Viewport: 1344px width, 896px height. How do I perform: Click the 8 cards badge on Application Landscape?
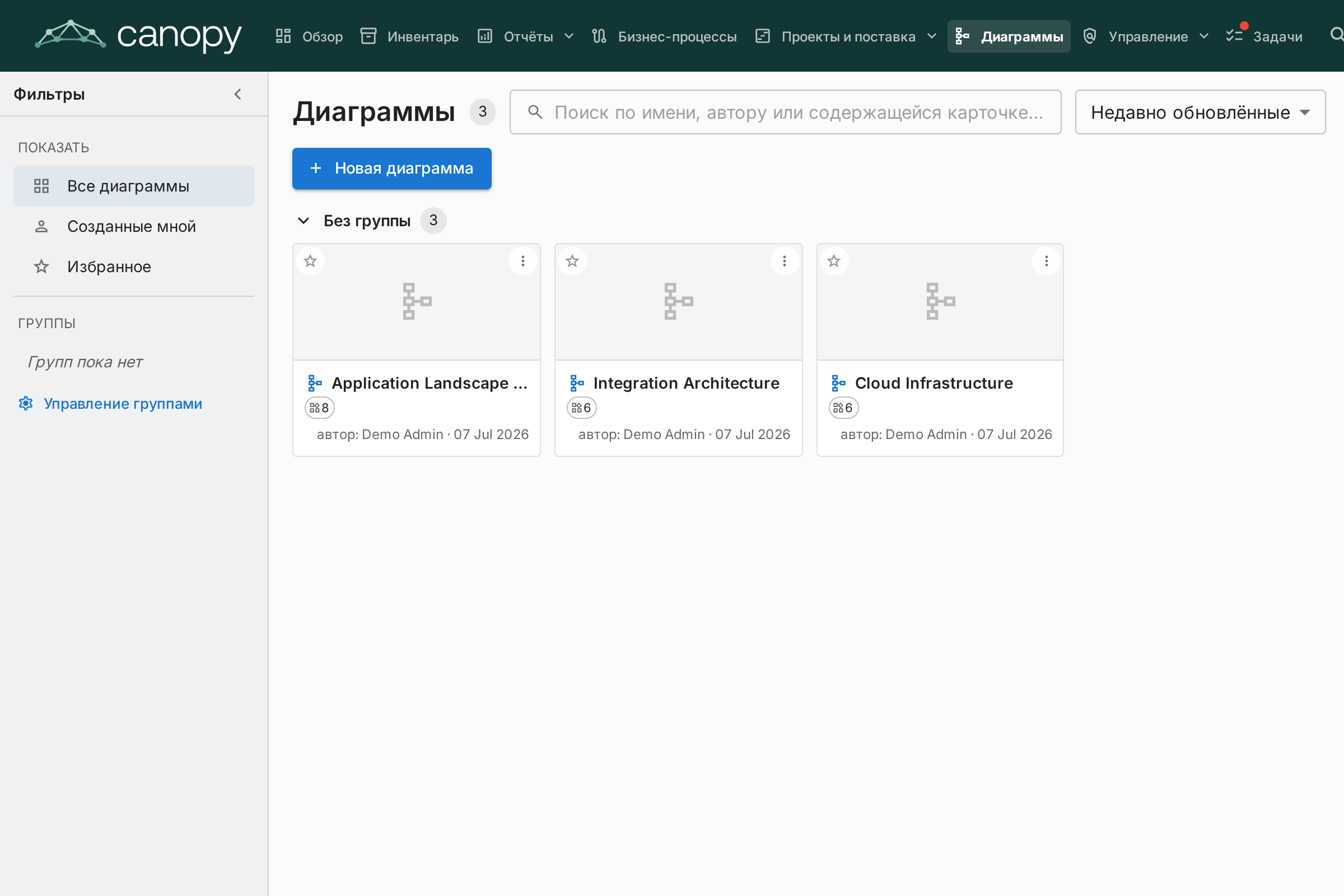[319, 408]
